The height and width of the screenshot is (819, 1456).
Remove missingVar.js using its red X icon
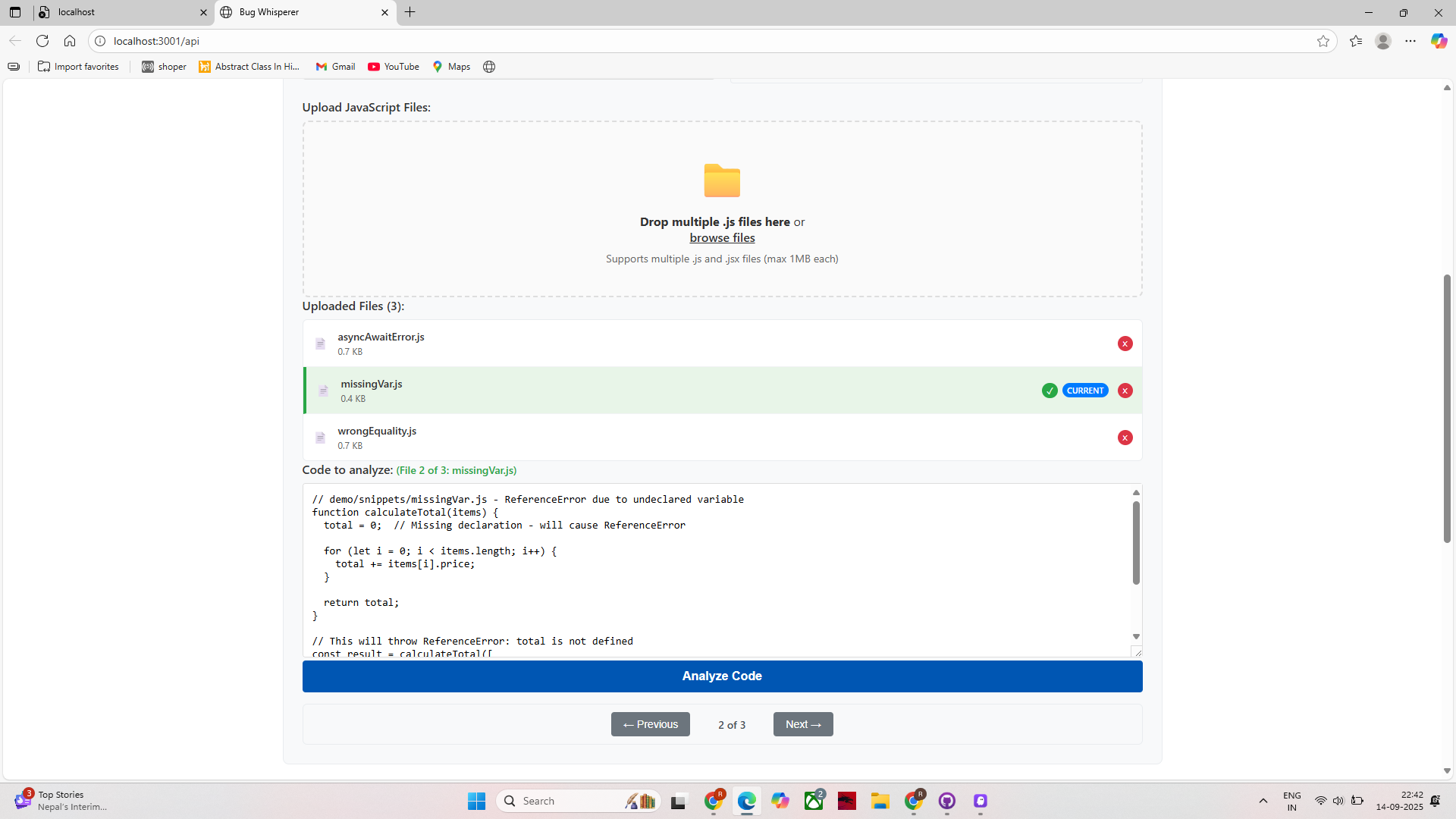coord(1125,391)
